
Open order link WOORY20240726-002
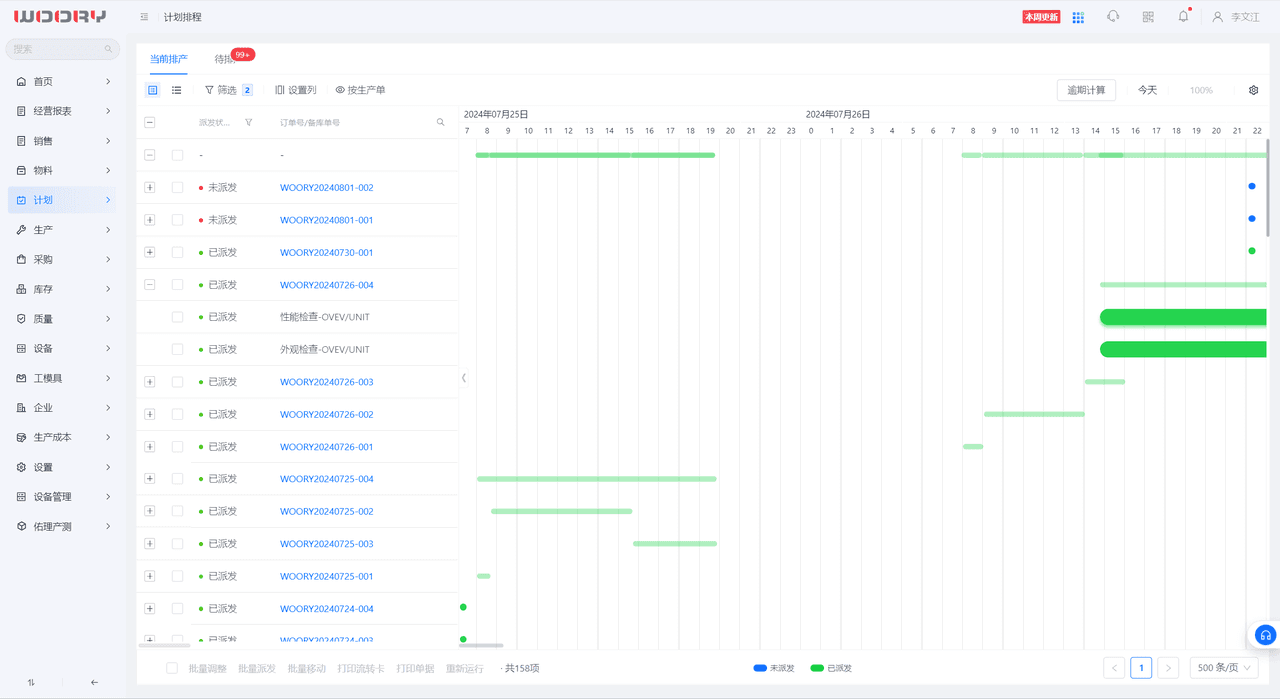pos(327,414)
